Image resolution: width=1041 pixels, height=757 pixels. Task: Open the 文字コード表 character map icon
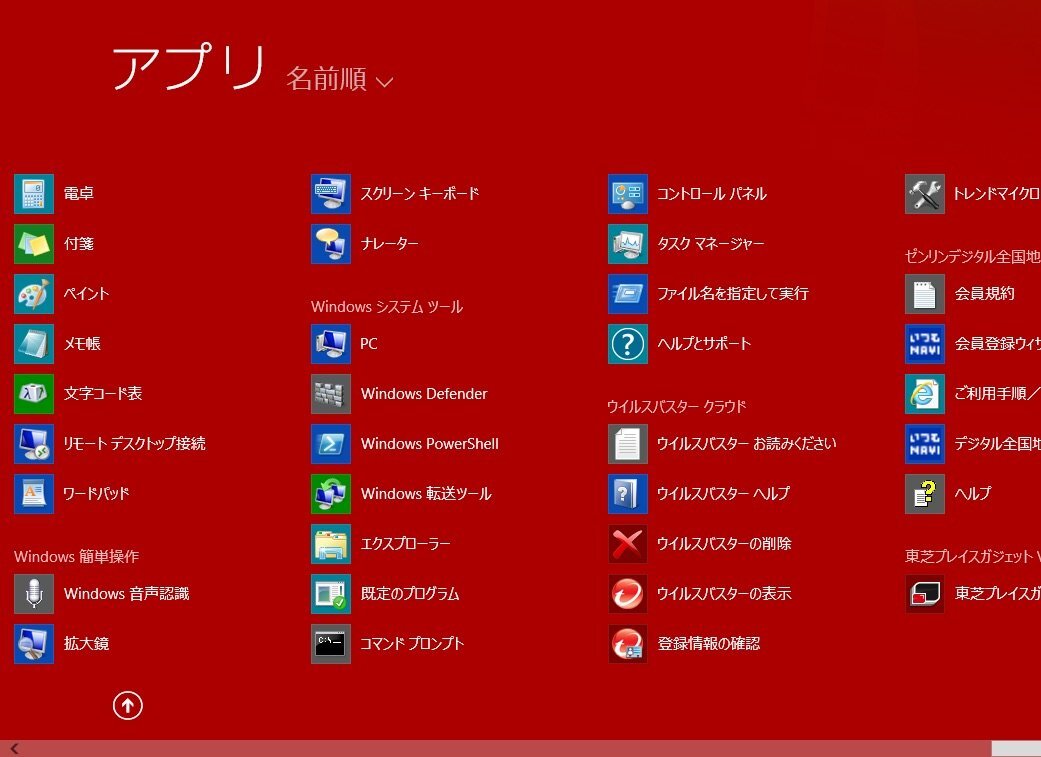coord(34,394)
